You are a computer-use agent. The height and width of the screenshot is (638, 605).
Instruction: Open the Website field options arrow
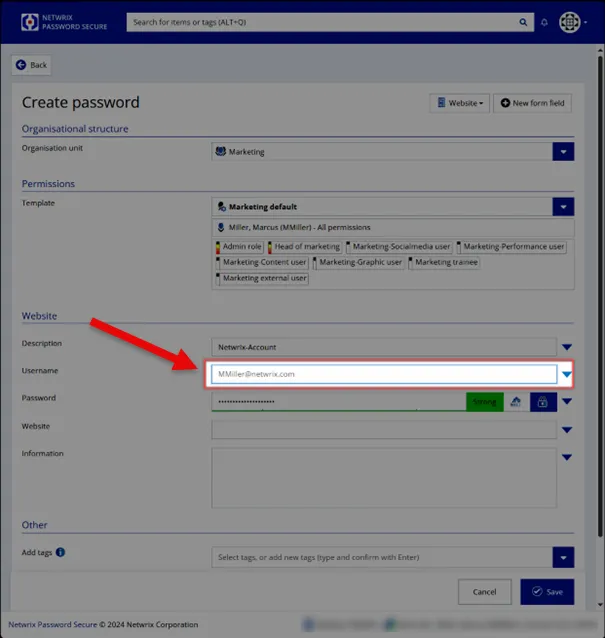pyautogui.click(x=567, y=430)
